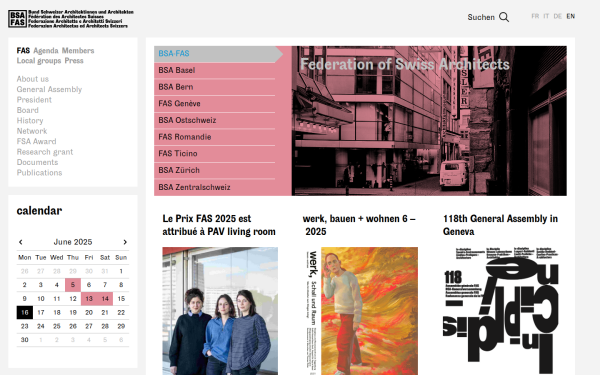Open the Documents page
Image resolution: width=600 pixels, height=375 pixels.
tap(37, 162)
